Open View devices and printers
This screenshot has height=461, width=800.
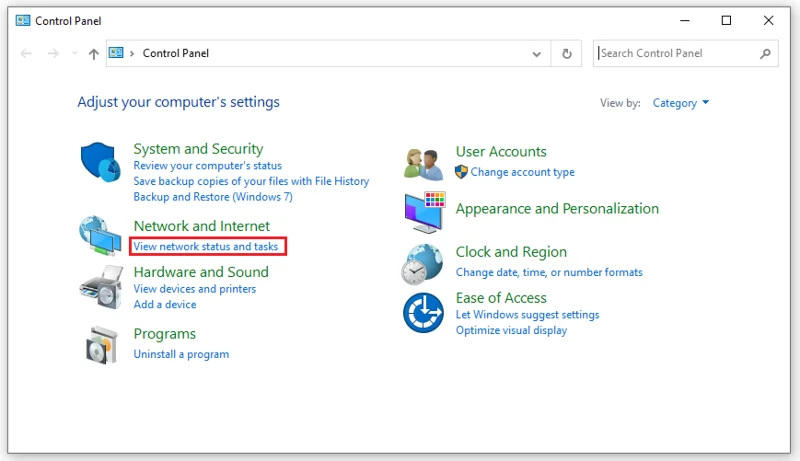pyautogui.click(x=194, y=289)
